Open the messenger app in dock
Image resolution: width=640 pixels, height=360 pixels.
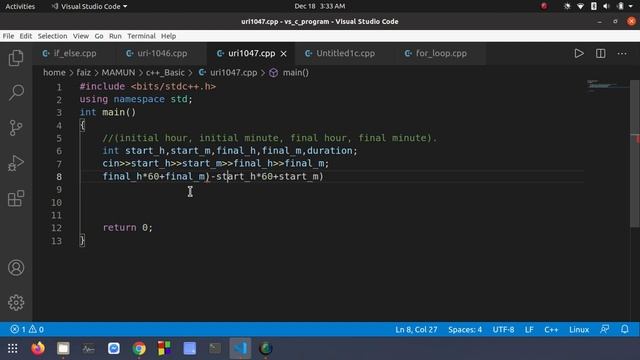tap(114, 348)
